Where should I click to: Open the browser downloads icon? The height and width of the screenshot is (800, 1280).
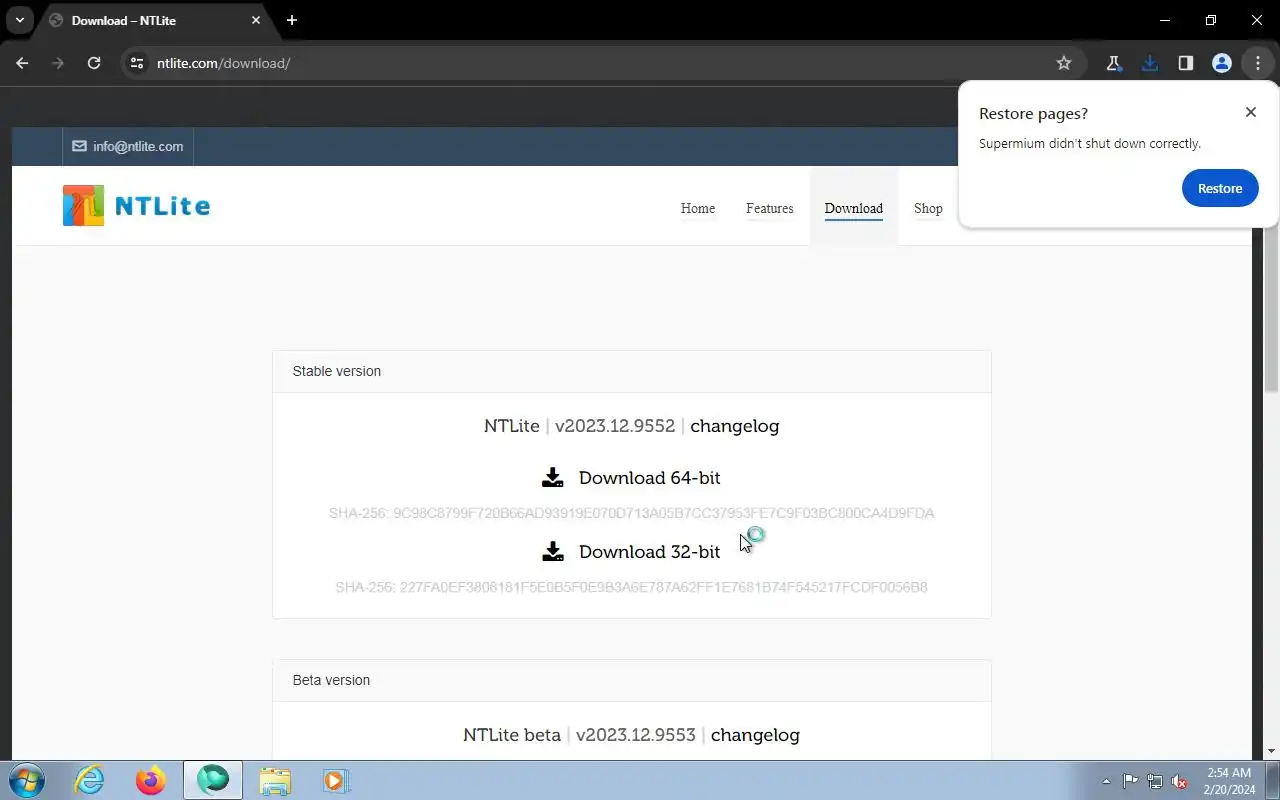tap(1150, 63)
